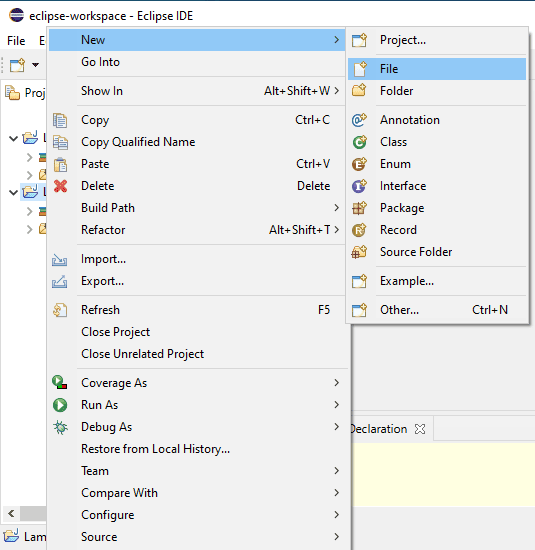Click the brown Enum icon
The image size is (535, 550).
(359, 164)
